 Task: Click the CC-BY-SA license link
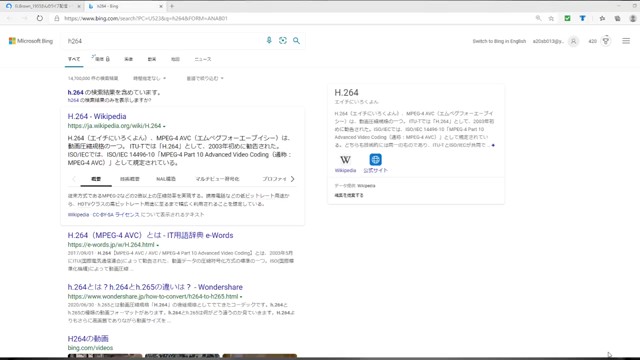point(116,215)
